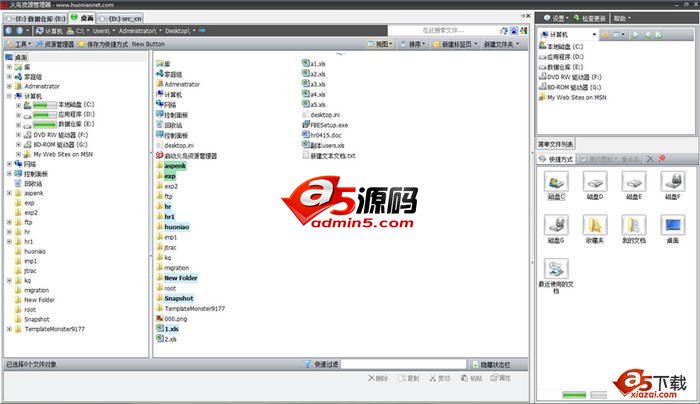This screenshot has height=404, width=700.
Task: Expand the 网络 node in folder tree
Action: [x=9, y=164]
